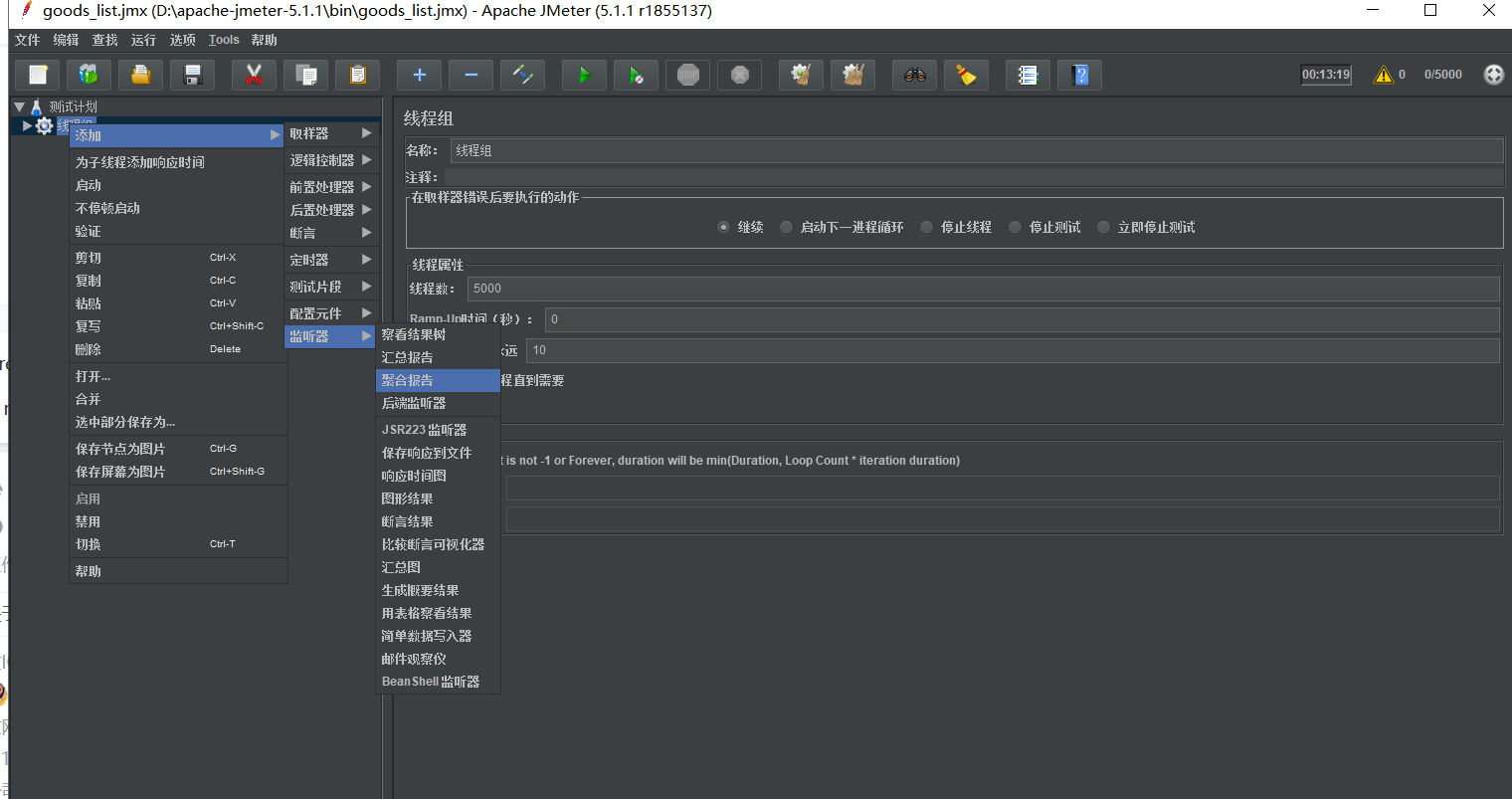The height and width of the screenshot is (799, 1512).
Task: Click 选中部分保存为... in the context menu
Action: (178, 422)
